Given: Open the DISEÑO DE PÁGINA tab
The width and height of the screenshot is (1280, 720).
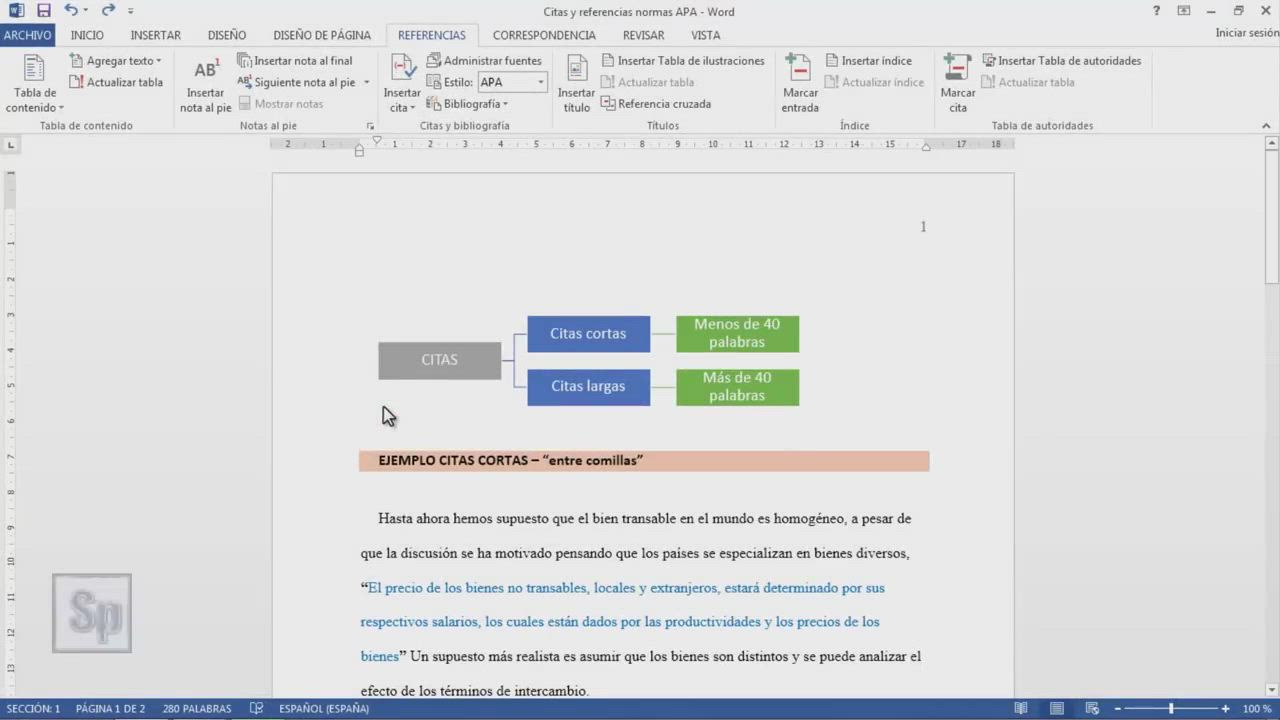Looking at the screenshot, I should [321, 35].
